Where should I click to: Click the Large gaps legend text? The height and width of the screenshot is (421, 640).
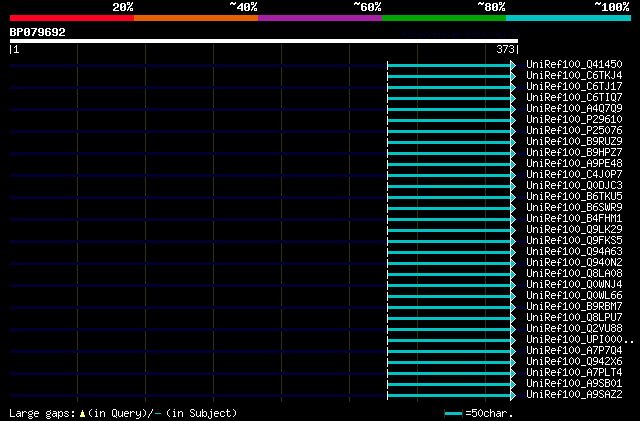pos(42,413)
